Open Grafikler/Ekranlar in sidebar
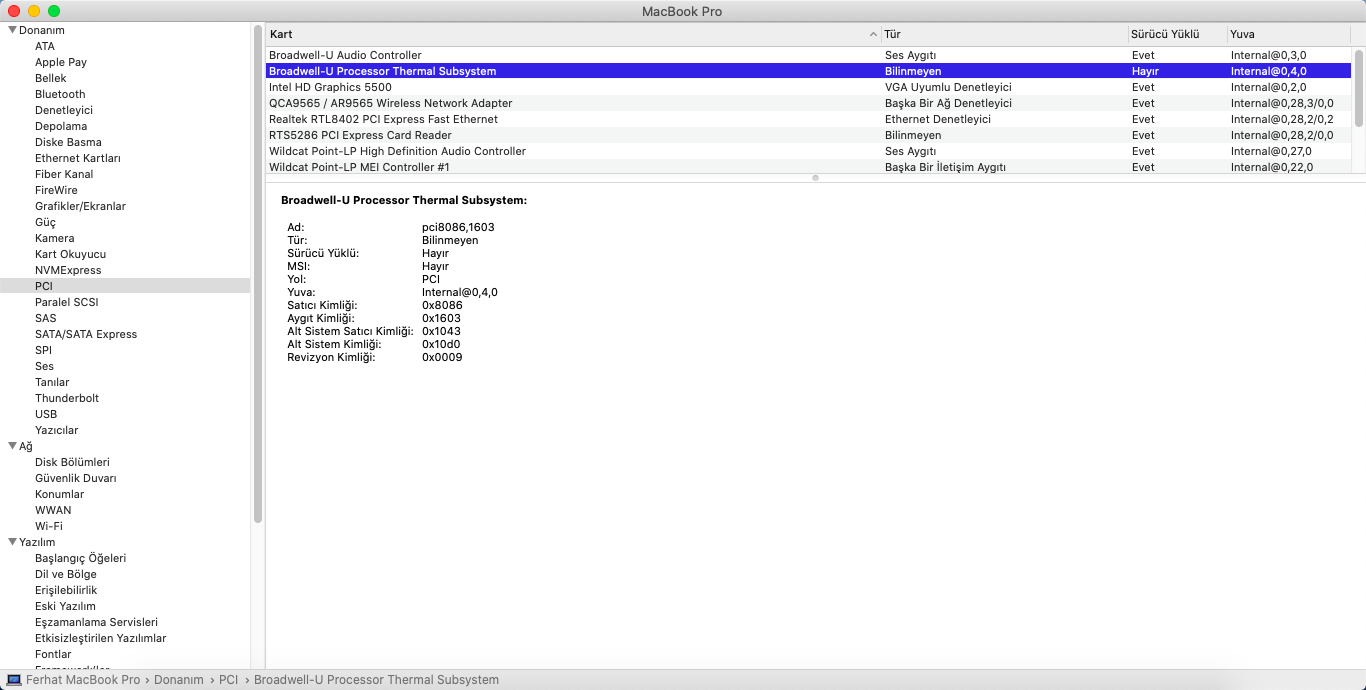 pos(80,206)
